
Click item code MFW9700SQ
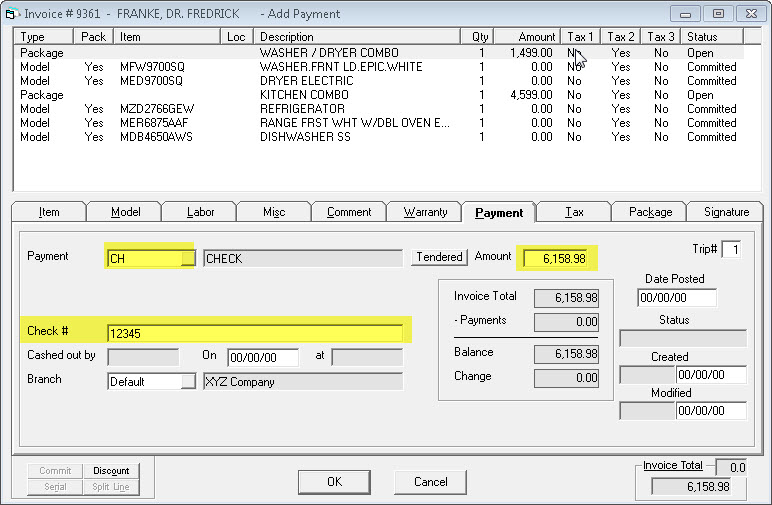152,67
